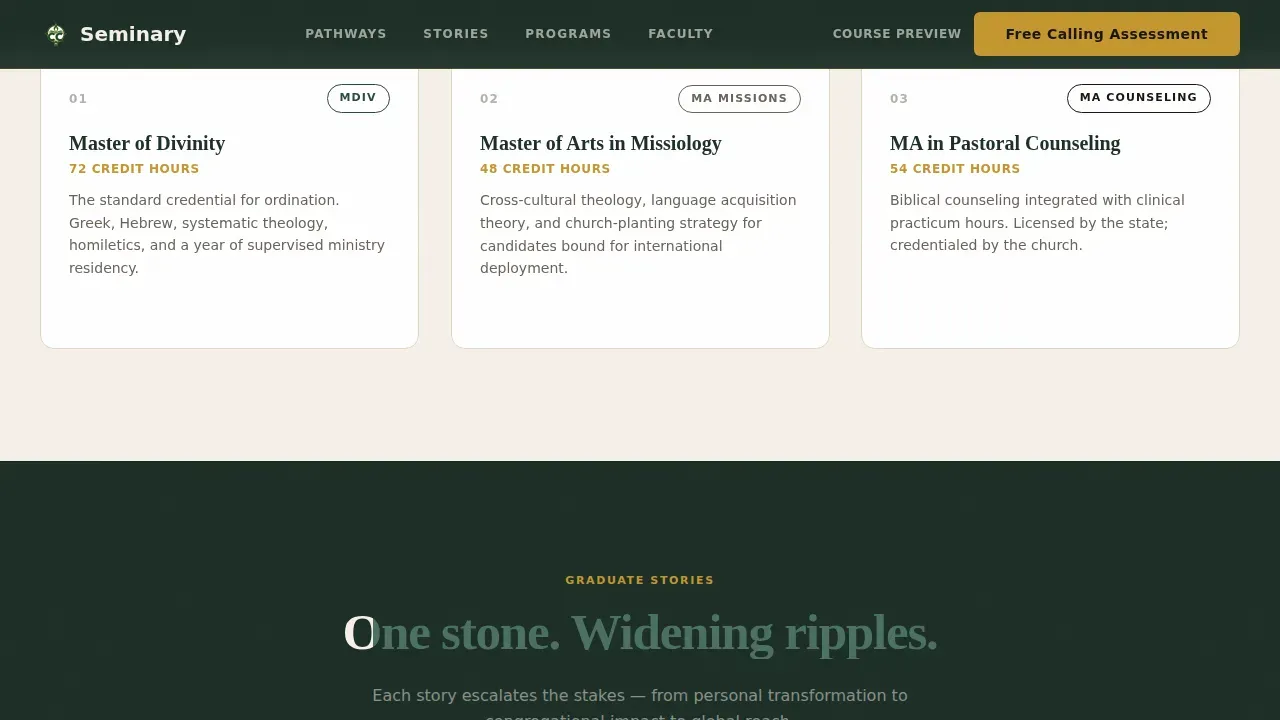Select the MDIV badge
Viewport: 1280px width, 720px height.
click(358, 98)
